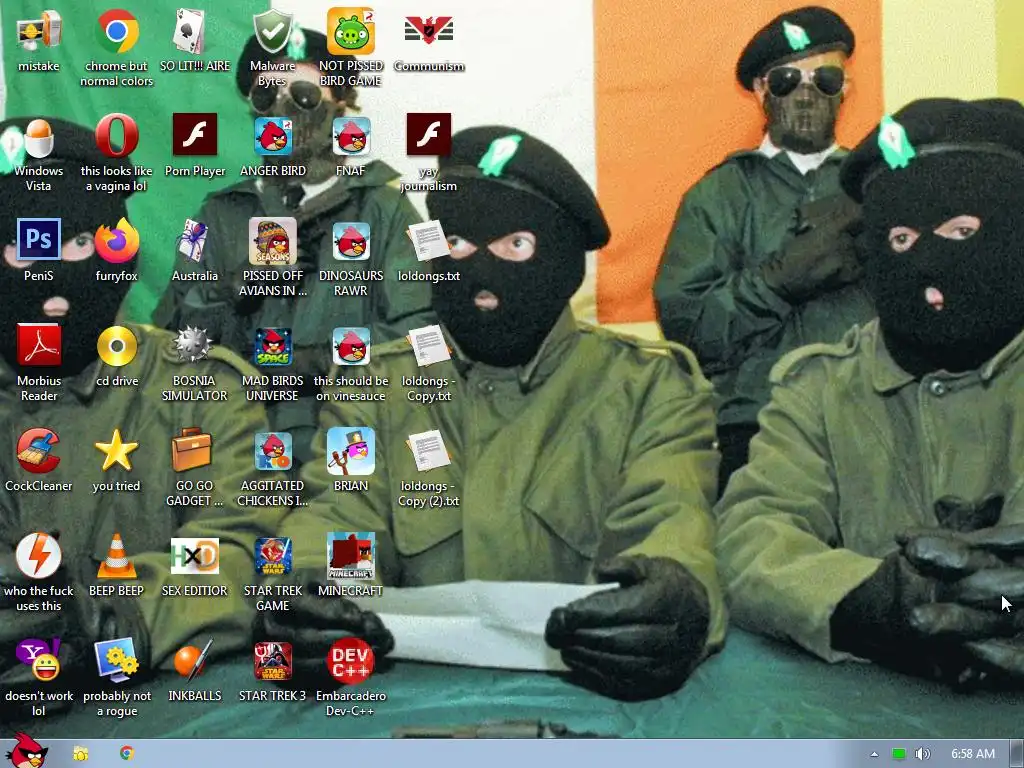Select the 'yay journalism' Flash icon
The width and height of the screenshot is (1024, 768).
(x=428, y=135)
